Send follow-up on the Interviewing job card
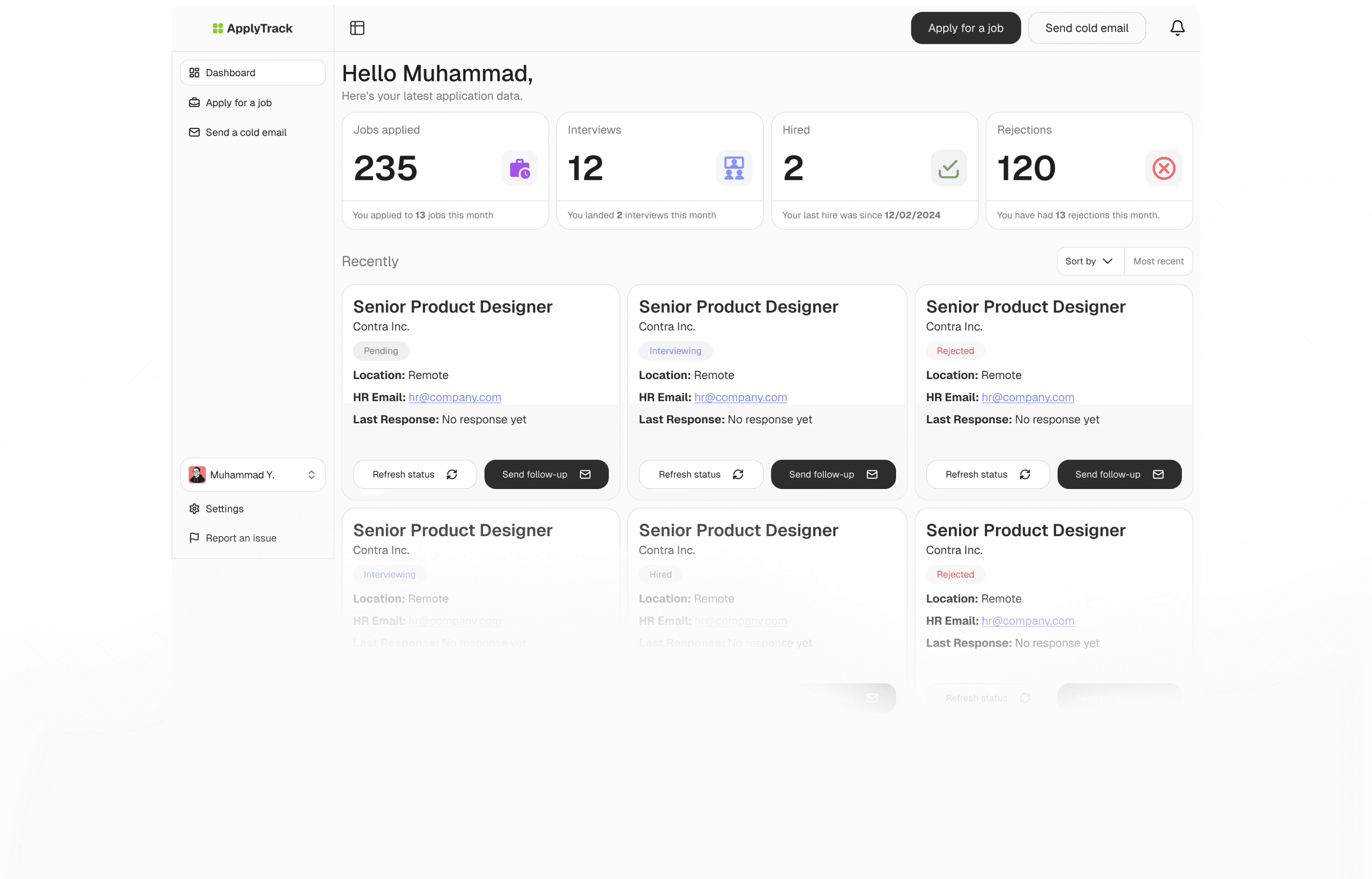The image size is (1372, 879). [832, 474]
